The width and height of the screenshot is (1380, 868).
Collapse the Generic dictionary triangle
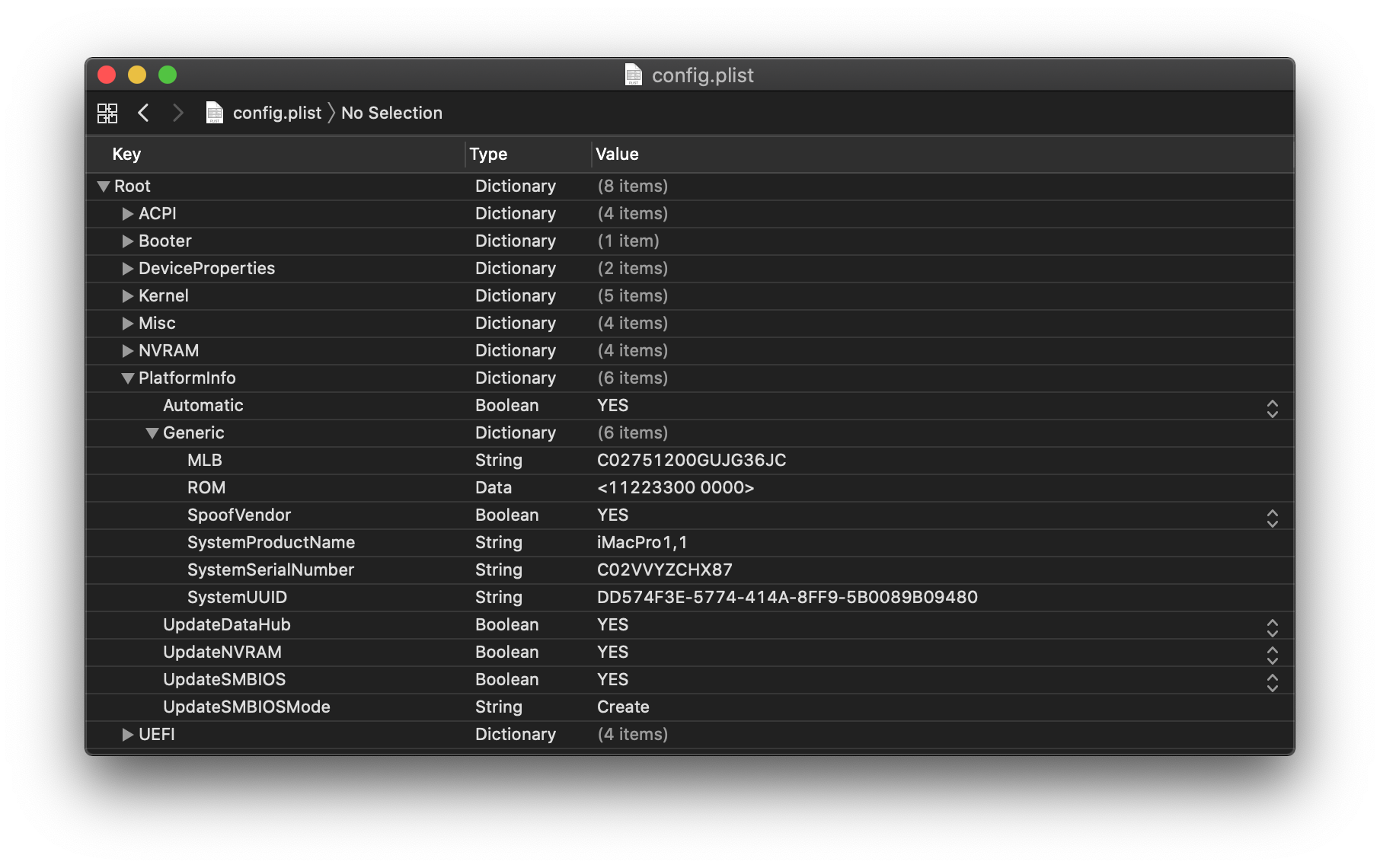click(152, 433)
